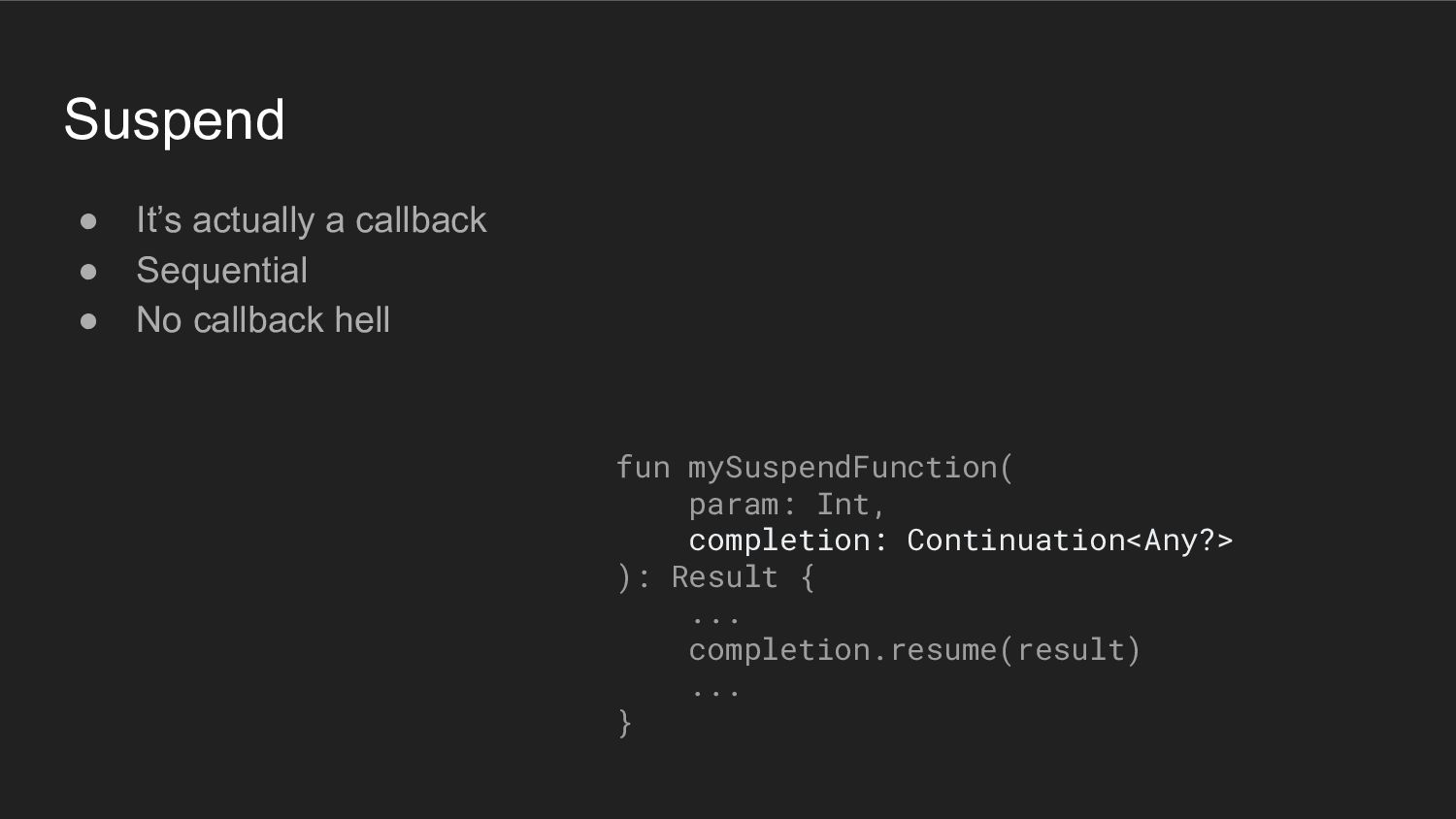1456x819 pixels.
Task: Click the "Continuation<Any?>" type text
Action: [1070, 540]
